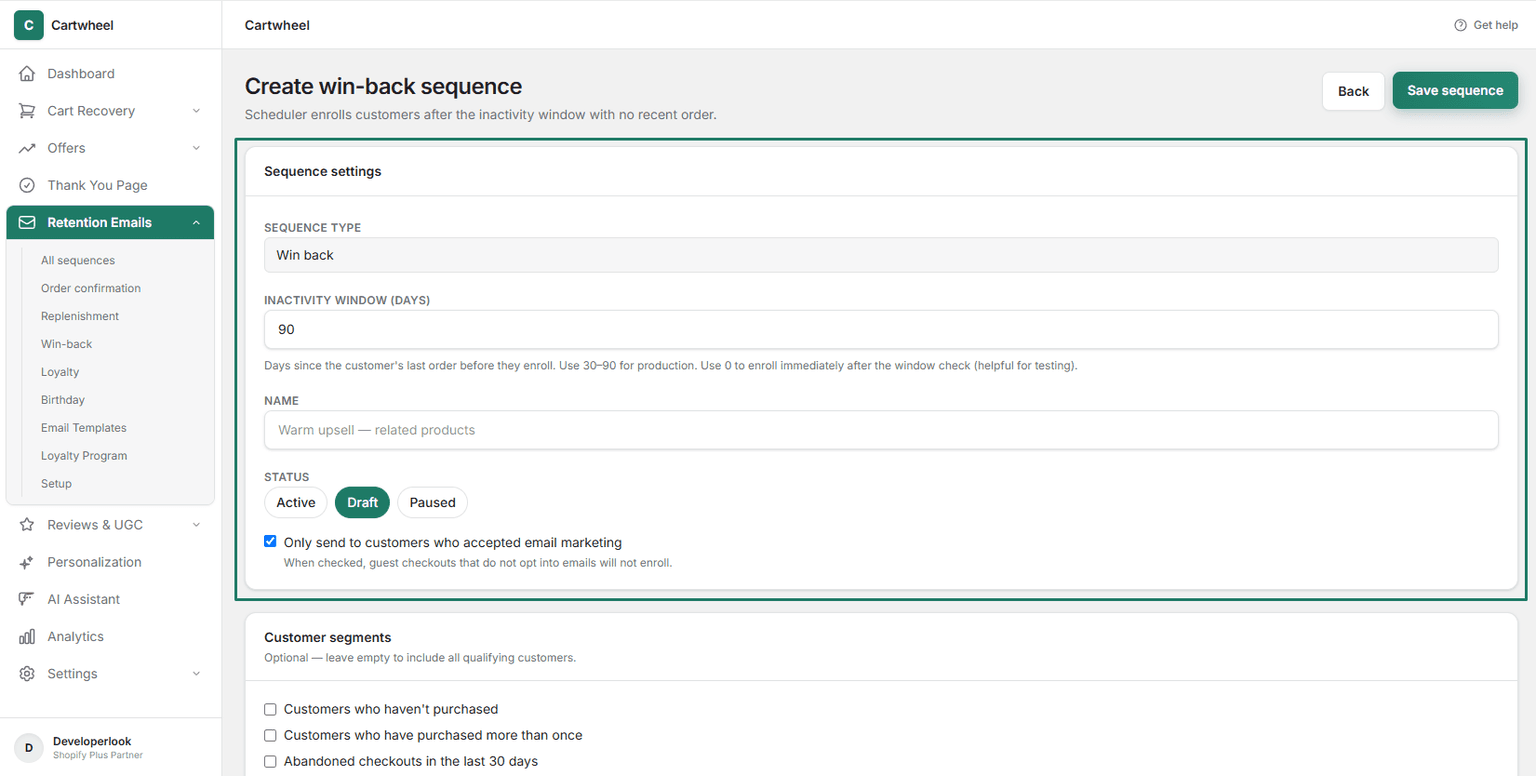Click the Thank You Page checkmark icon

[27, 185]
